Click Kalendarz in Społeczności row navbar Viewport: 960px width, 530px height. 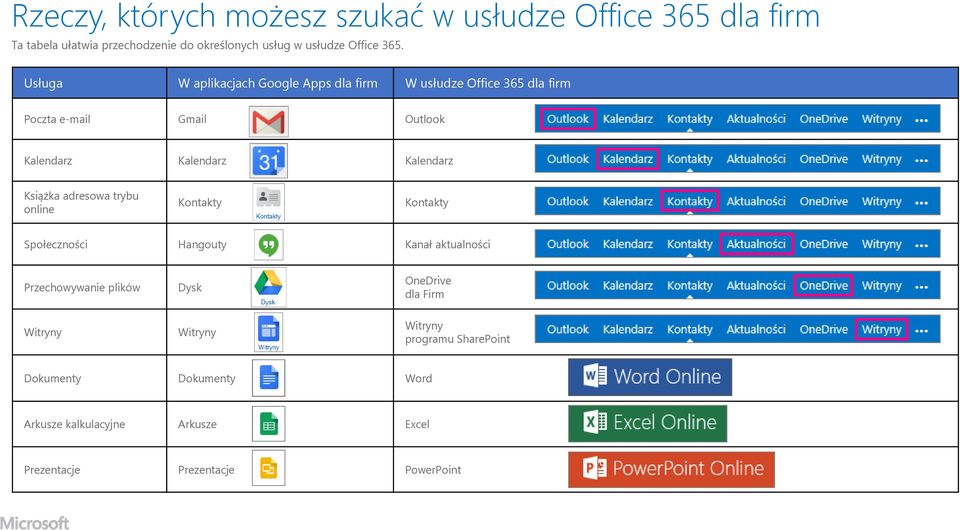[628, 244]
